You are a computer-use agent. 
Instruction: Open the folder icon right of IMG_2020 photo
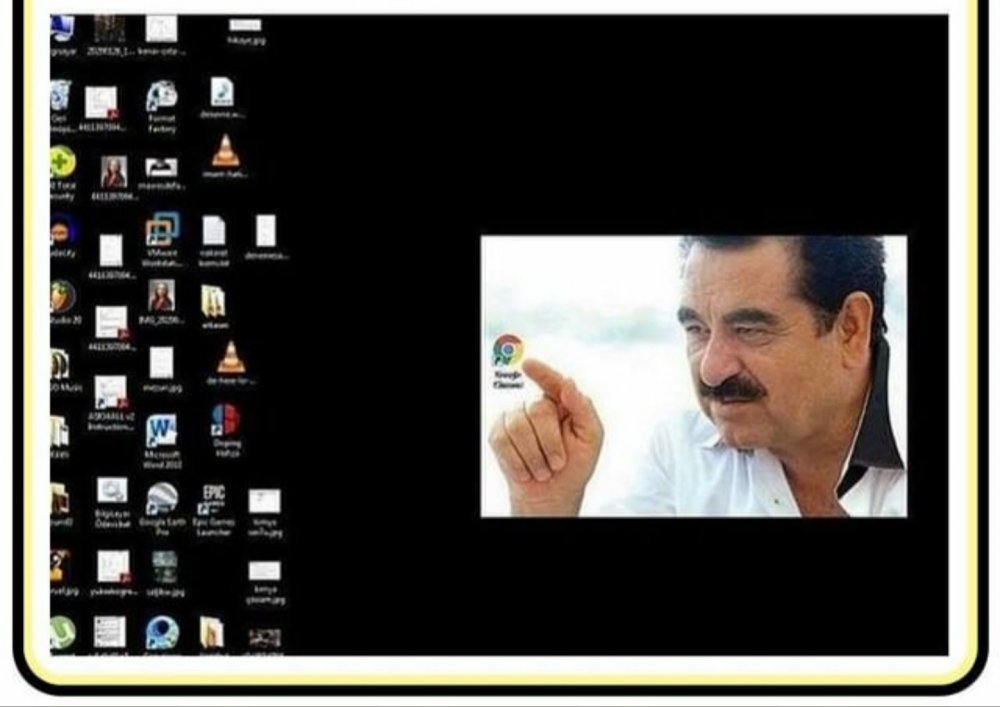point(212,301)
